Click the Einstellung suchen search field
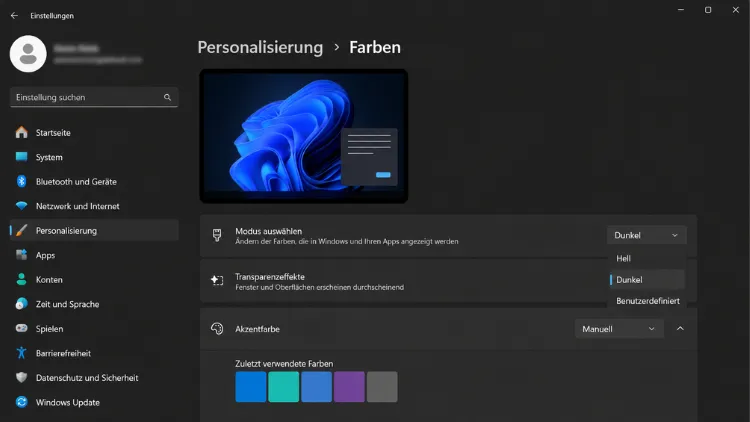The image size is (750, 422). click(x=94, y=97)
